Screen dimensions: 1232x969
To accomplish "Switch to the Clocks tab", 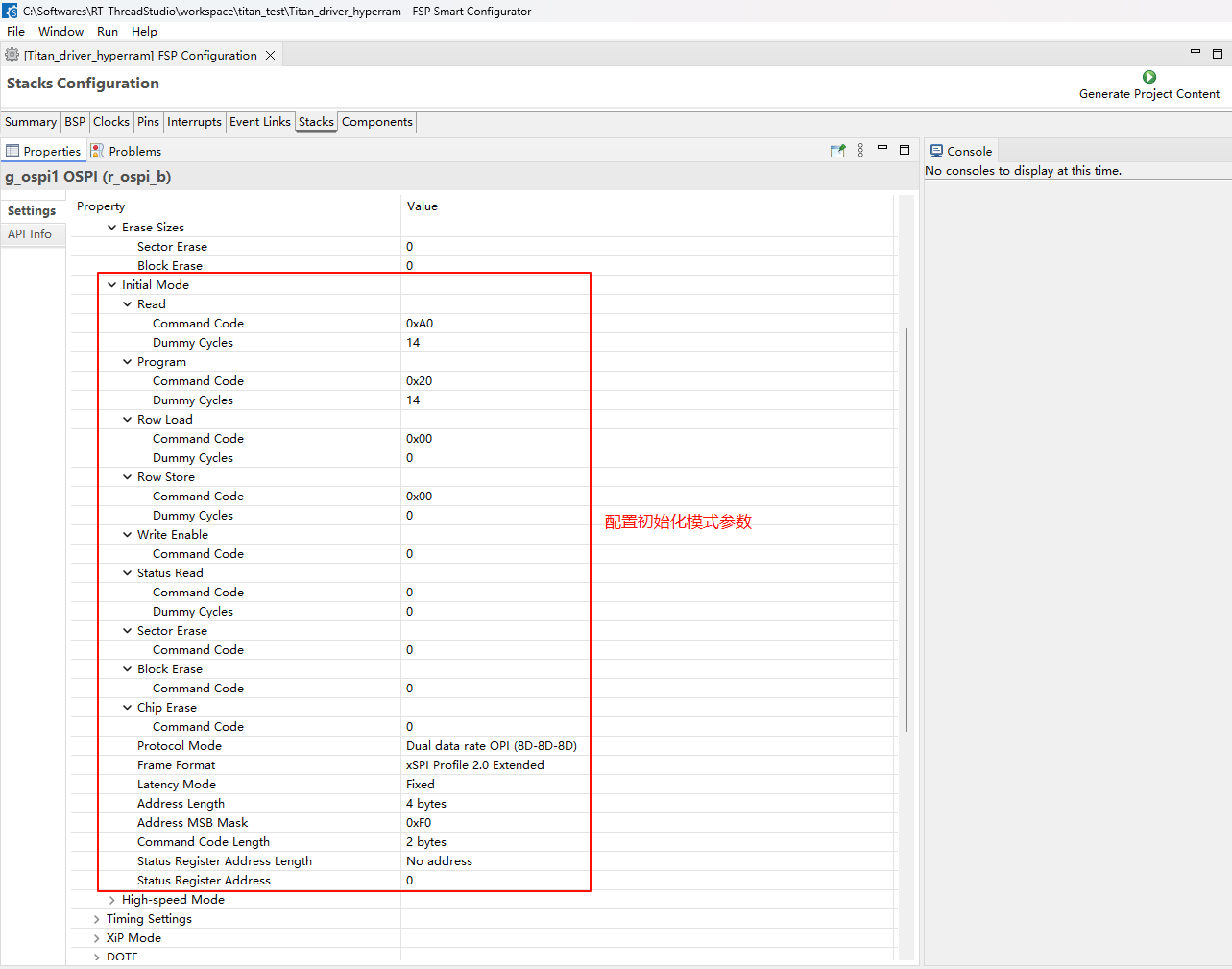I will pyautogui.click(x=110, y=122).
